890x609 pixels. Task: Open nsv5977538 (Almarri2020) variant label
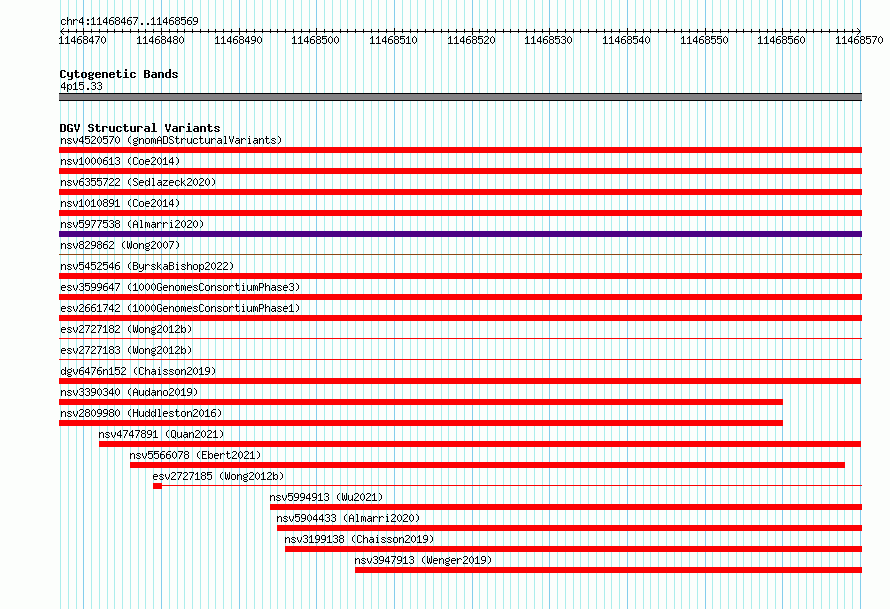click(132, 224)
